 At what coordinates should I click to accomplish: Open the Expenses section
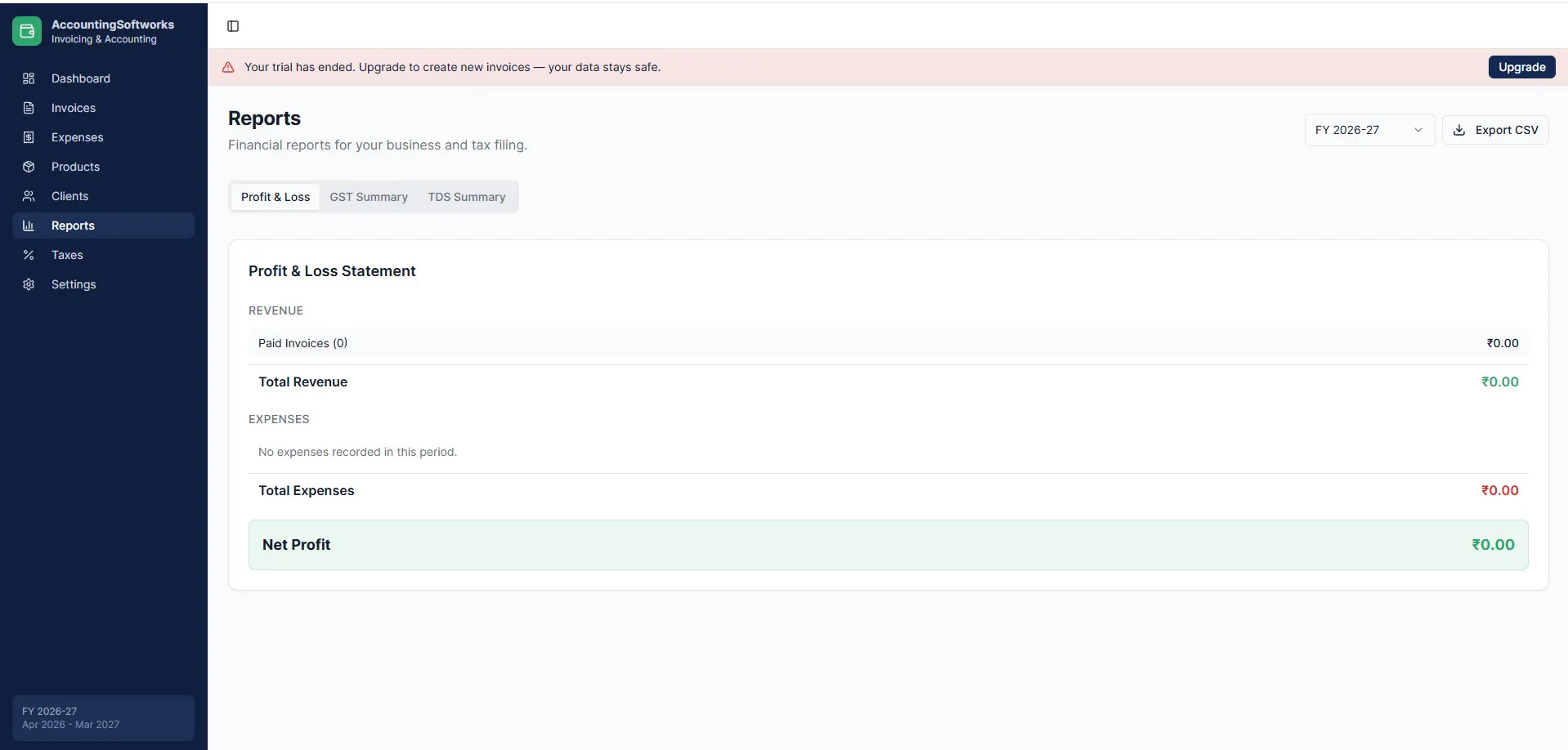[103, 137]
